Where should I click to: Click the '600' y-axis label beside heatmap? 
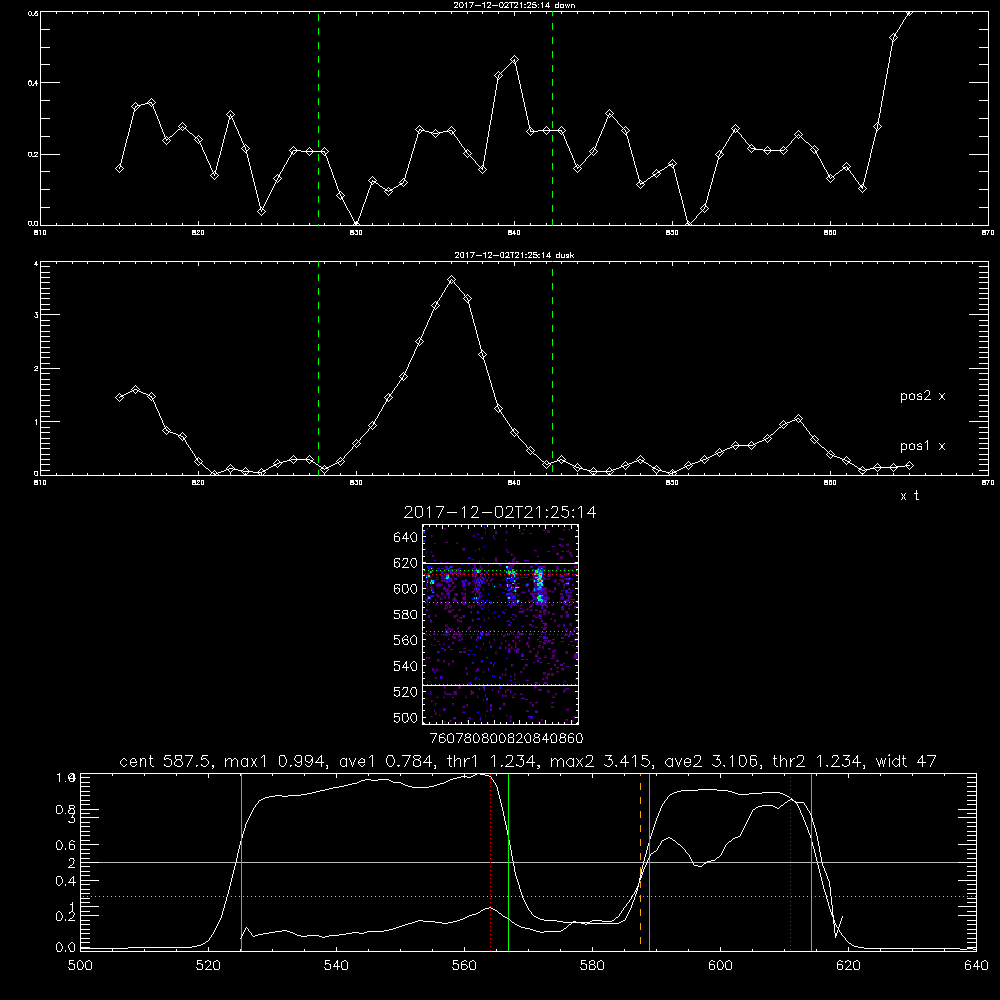406,589
